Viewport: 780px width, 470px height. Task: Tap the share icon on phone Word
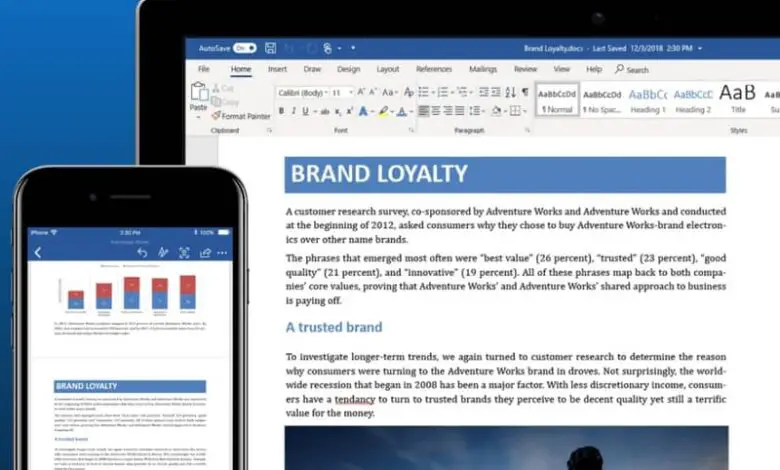[x=205, y=253]
